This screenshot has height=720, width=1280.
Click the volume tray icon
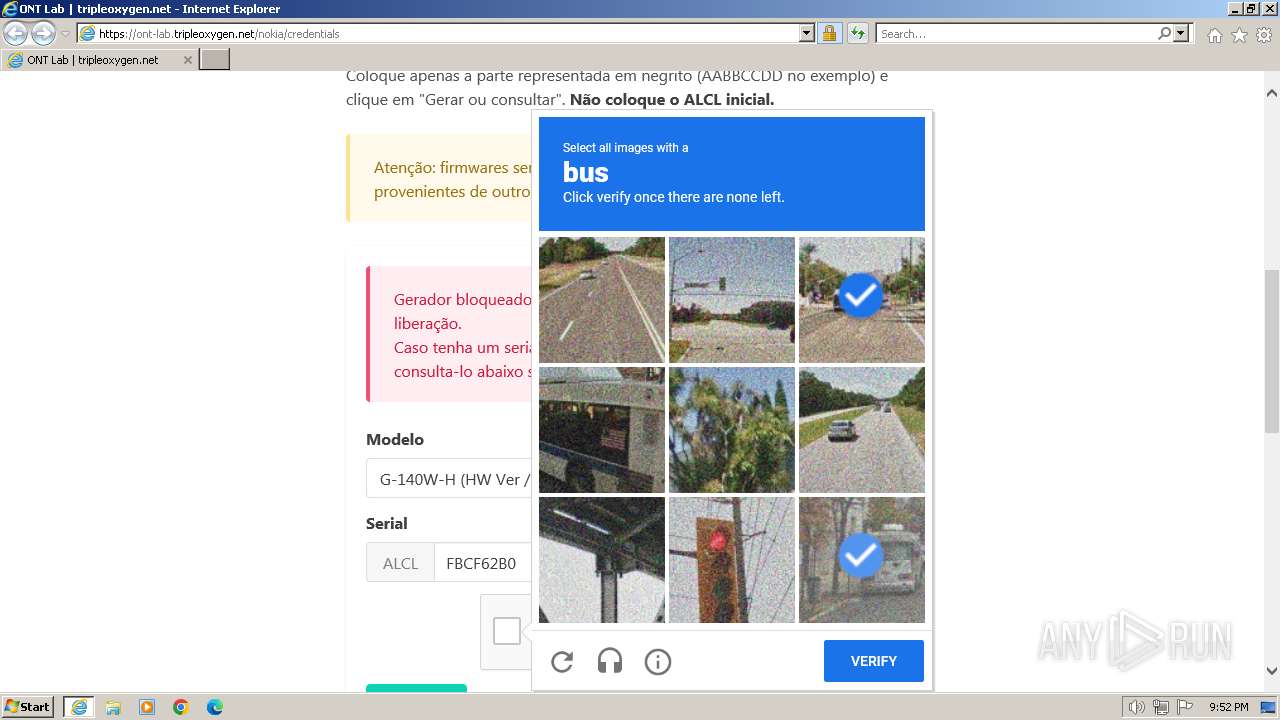pyautogui.click(x=1137, y=707)
